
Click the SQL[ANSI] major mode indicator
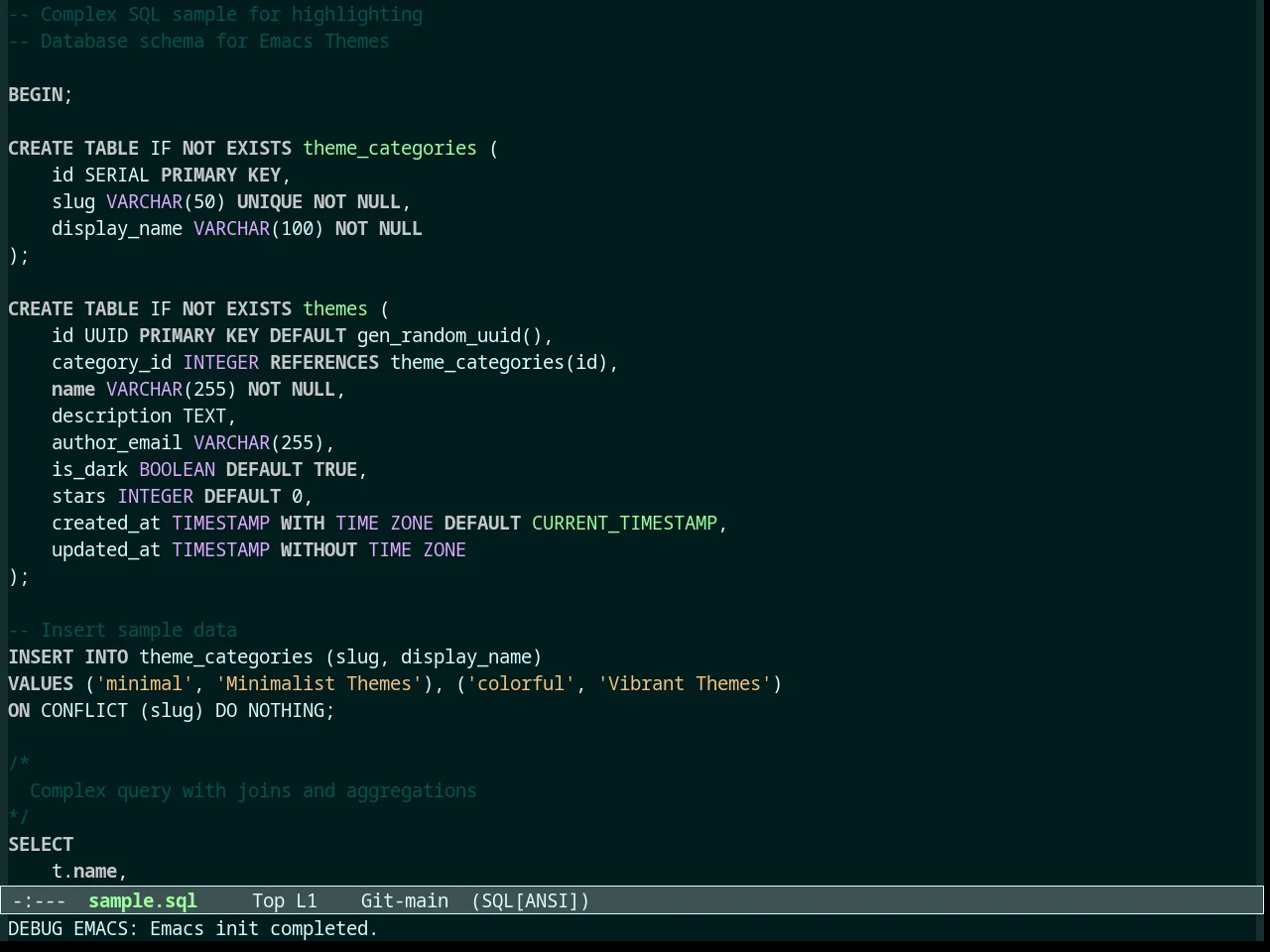531,901
